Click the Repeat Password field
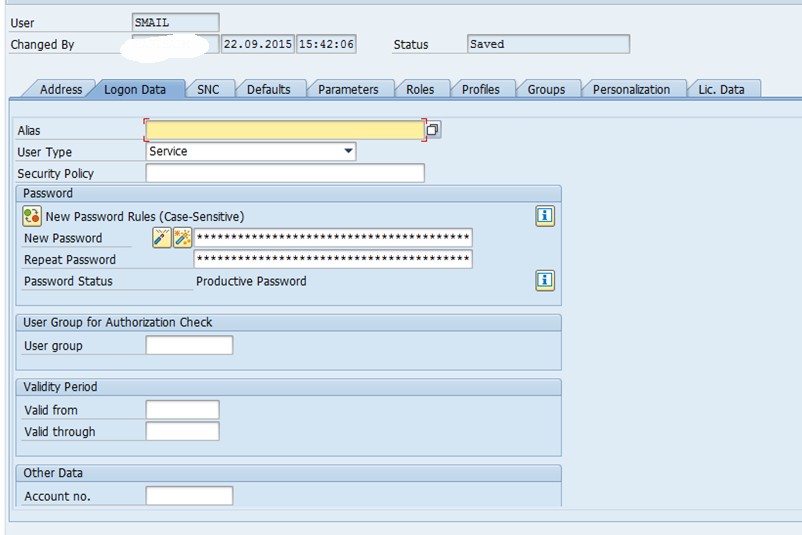 point(333,259)
